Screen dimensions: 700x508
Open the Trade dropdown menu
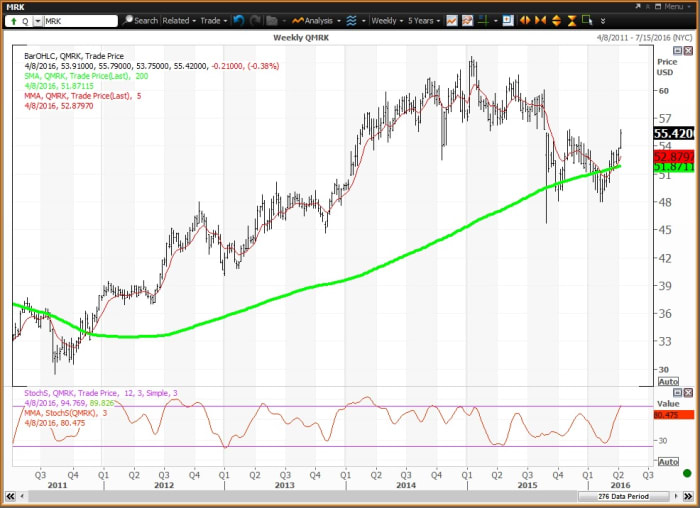point(213,20)
